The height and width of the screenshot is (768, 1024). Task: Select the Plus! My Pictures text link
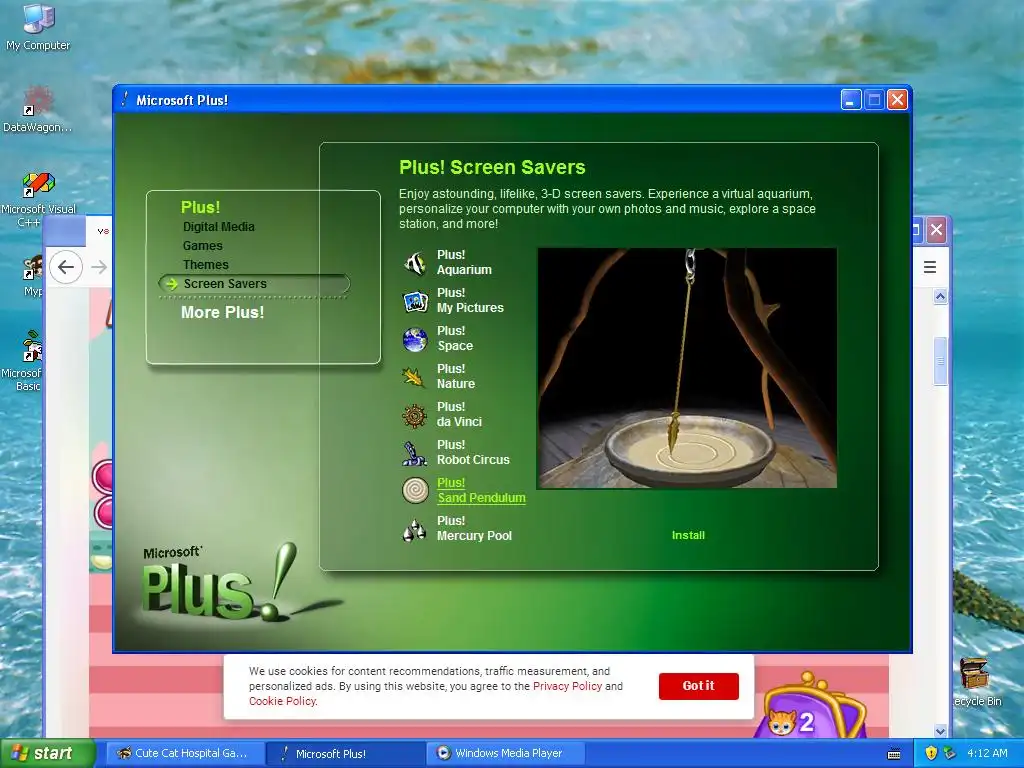click(x=470, y=300)
